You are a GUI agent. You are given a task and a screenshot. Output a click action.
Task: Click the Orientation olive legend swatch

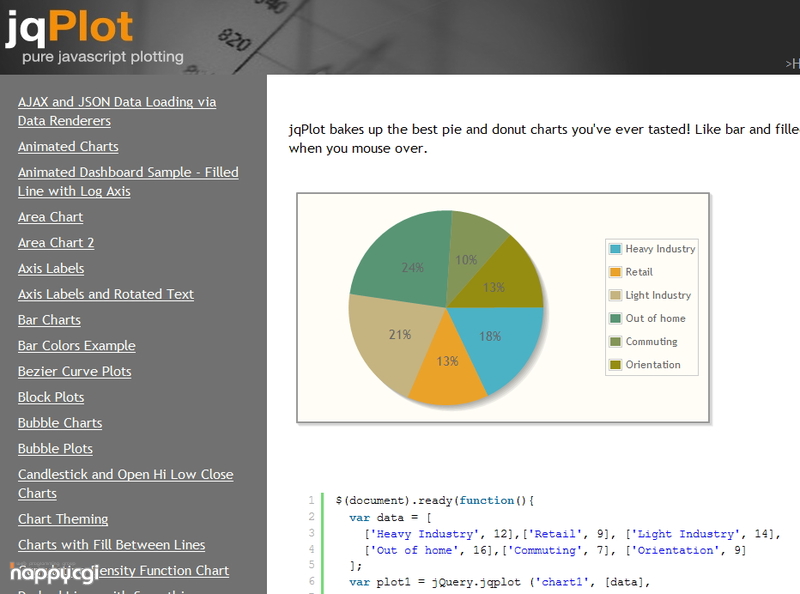(615, 365)
